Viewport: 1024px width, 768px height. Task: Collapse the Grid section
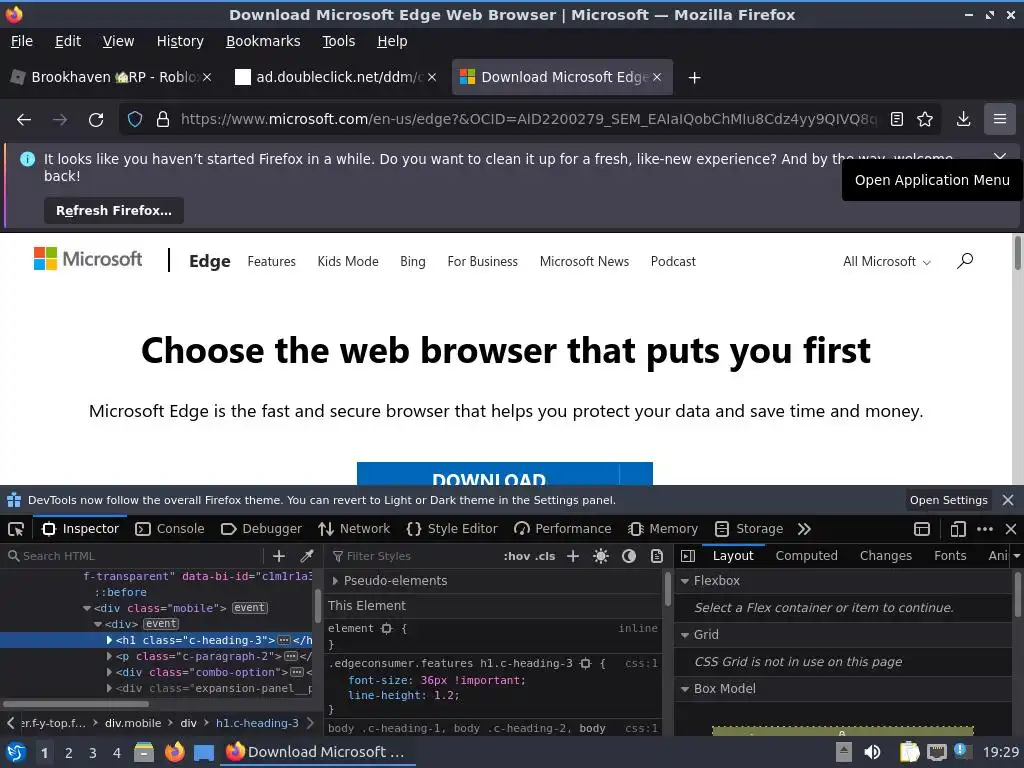(684, 635)
